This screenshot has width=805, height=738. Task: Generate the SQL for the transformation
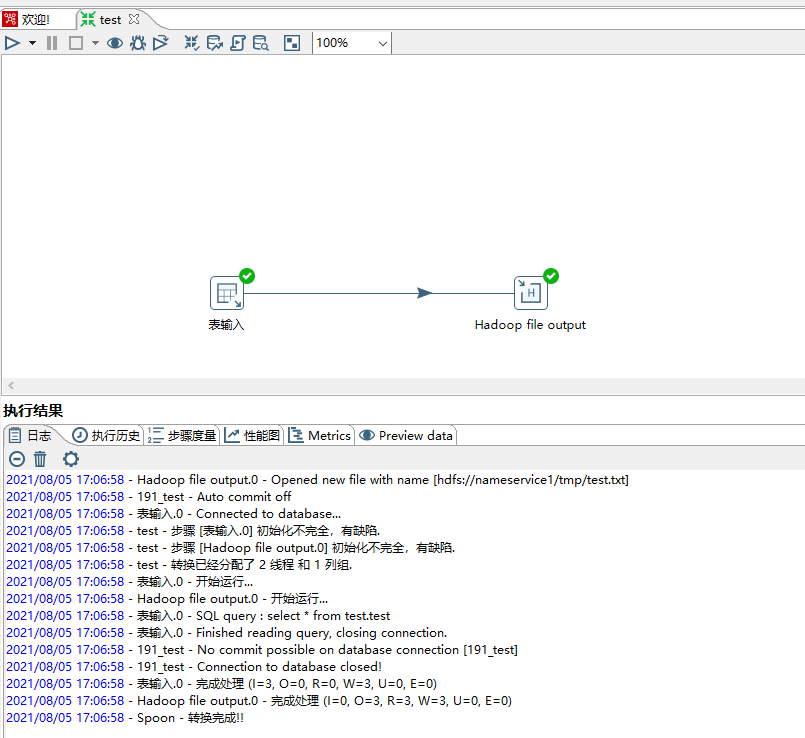(236, 43)
